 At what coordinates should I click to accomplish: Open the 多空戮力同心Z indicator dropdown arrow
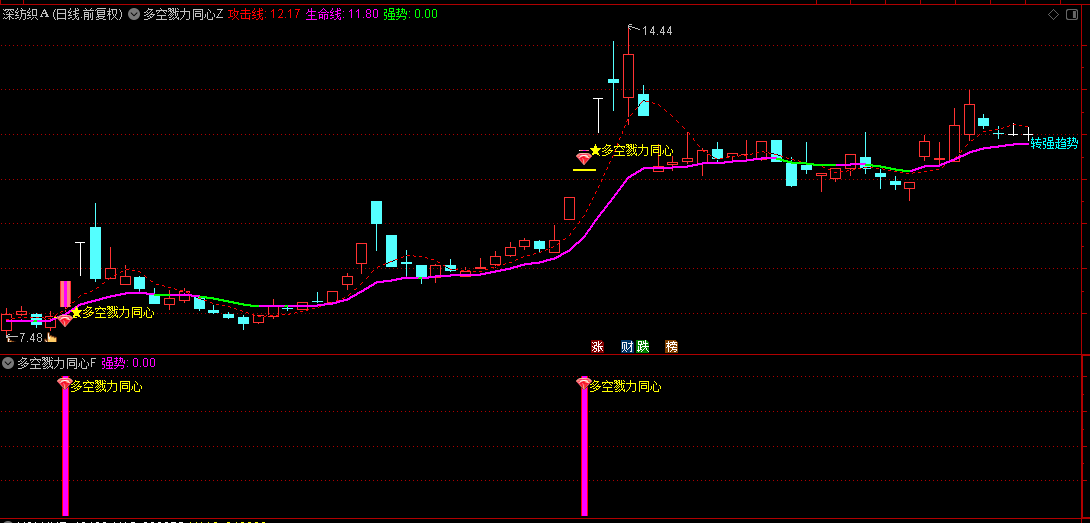[x=134, y=14]
